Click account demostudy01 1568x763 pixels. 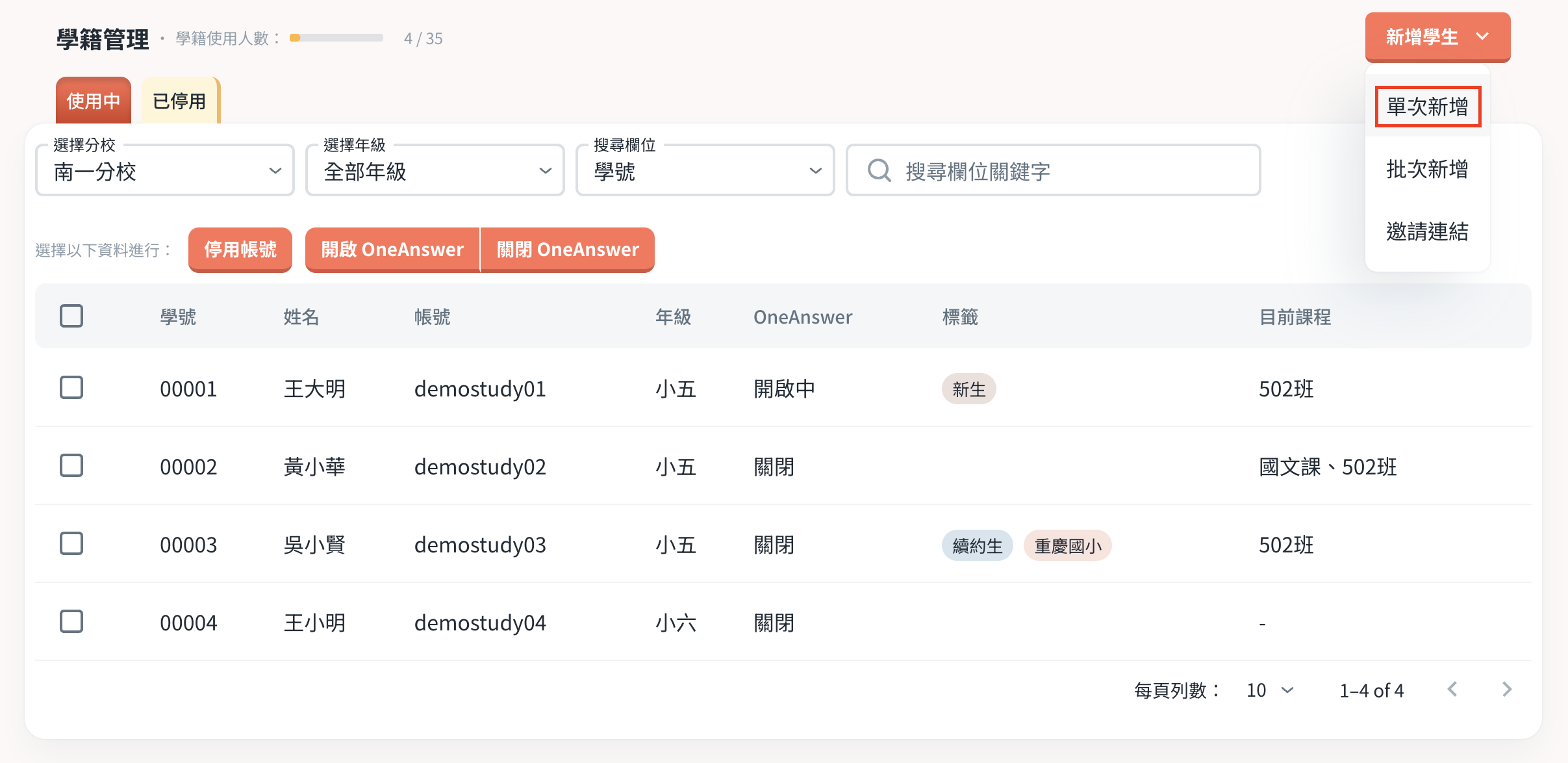click(480, 389)
